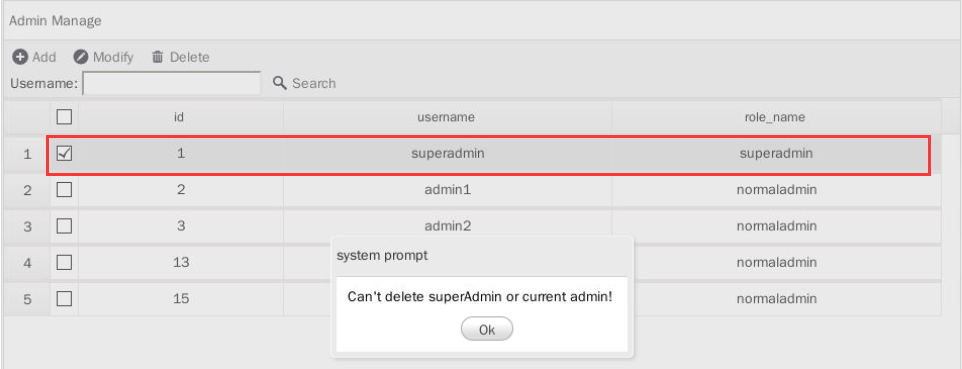The width and height of the screenshot is (962, 369).
Task: Tick the checkbox for id 13
Action: coord(64,262)
